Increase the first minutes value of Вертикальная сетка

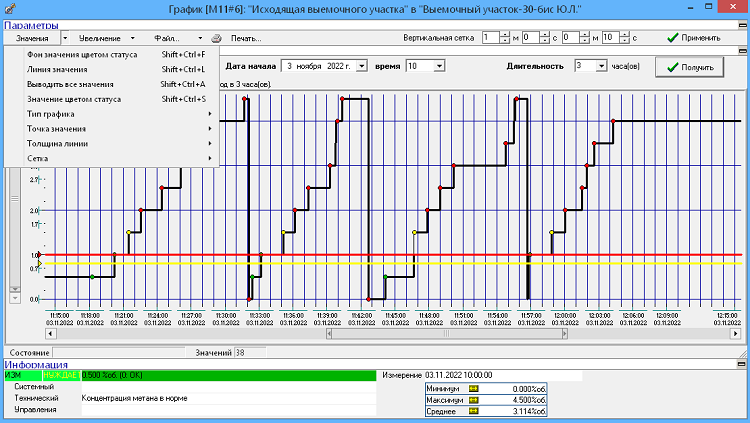coord(505,35)
